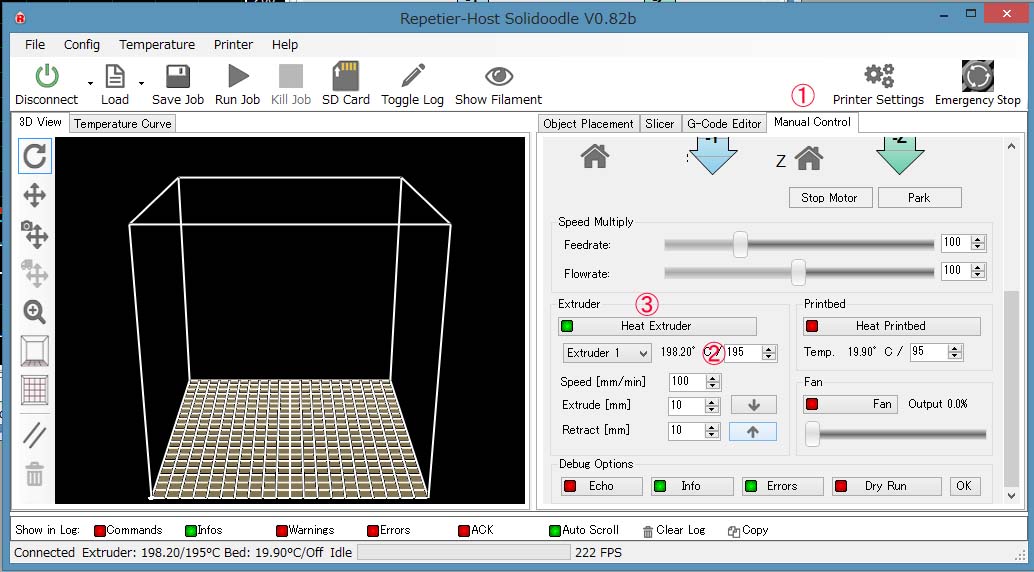The image size is (1034, 572).
Task: Toggle Heat Printbed
Action: [892, 326]
